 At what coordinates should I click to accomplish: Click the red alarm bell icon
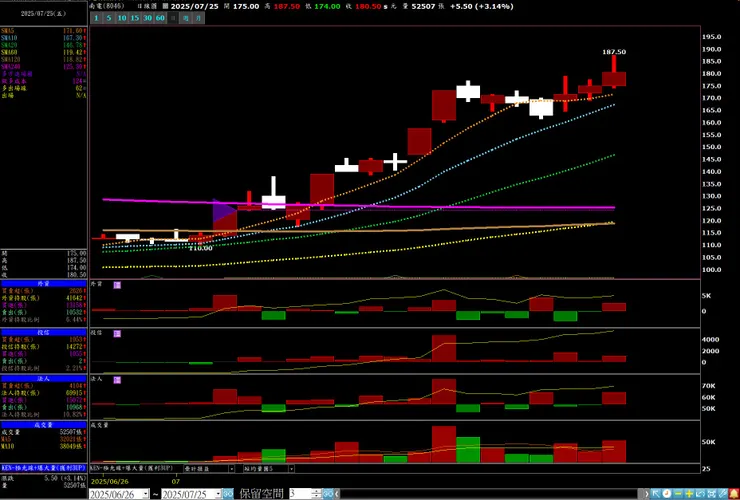pos(734,494)
